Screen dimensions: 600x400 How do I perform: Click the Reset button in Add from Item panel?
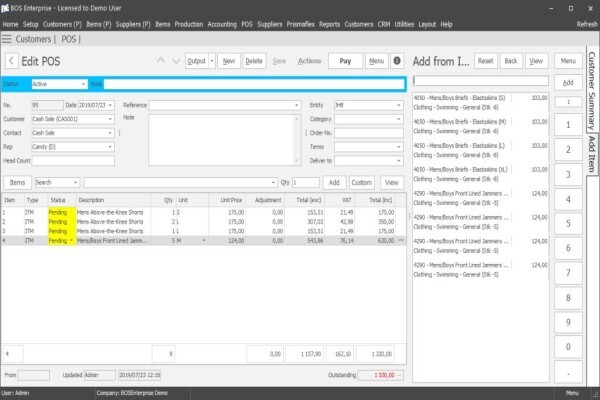(486, 61)
